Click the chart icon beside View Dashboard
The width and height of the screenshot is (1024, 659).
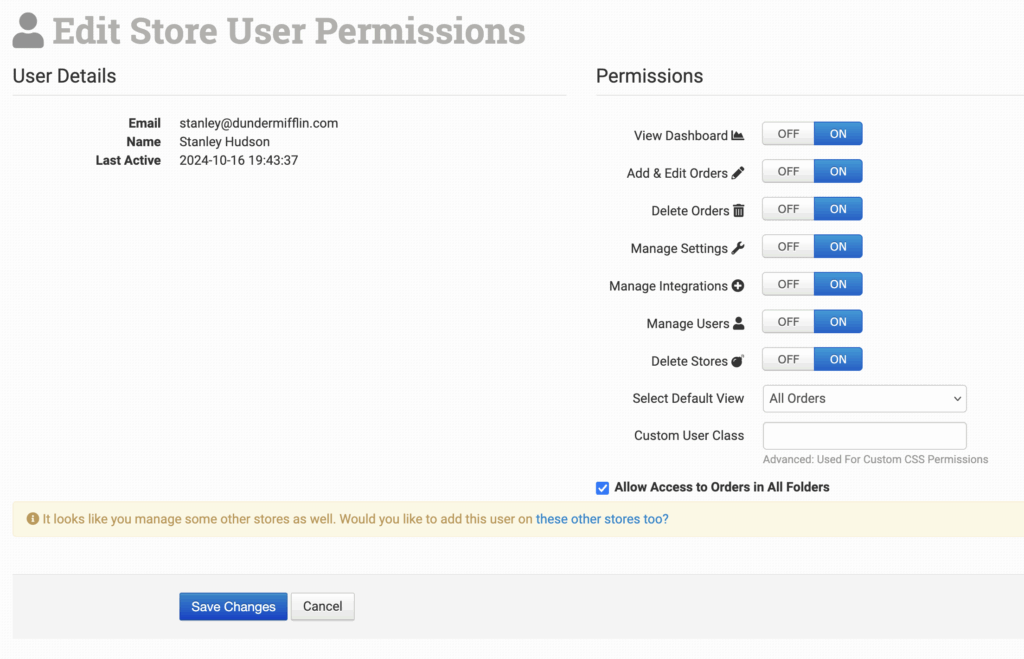coord(738,136)
